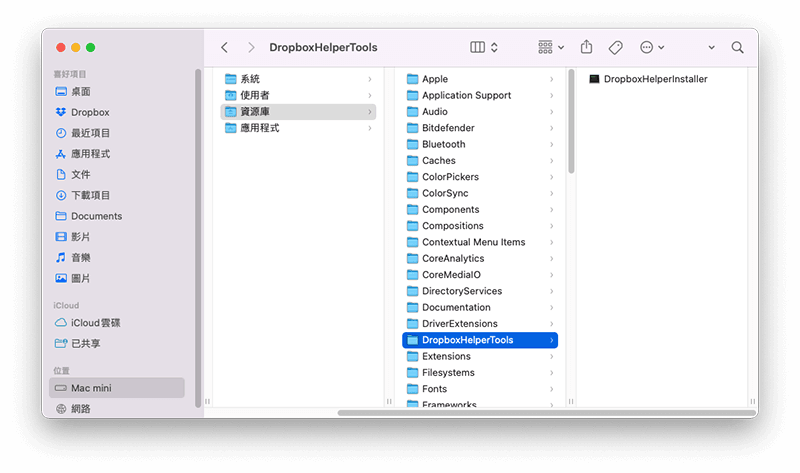Select the Components folder
Image resolution: width=800 pixels, height=473 pixels.
pyautogui.click(x=480, y=210)
